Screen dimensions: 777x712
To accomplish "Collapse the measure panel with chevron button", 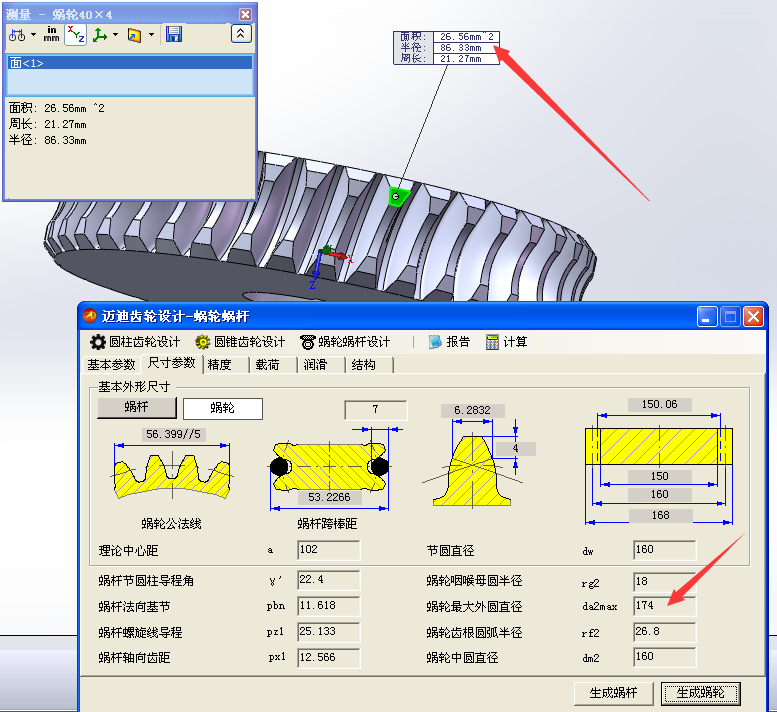I will (x=240, y=34).
